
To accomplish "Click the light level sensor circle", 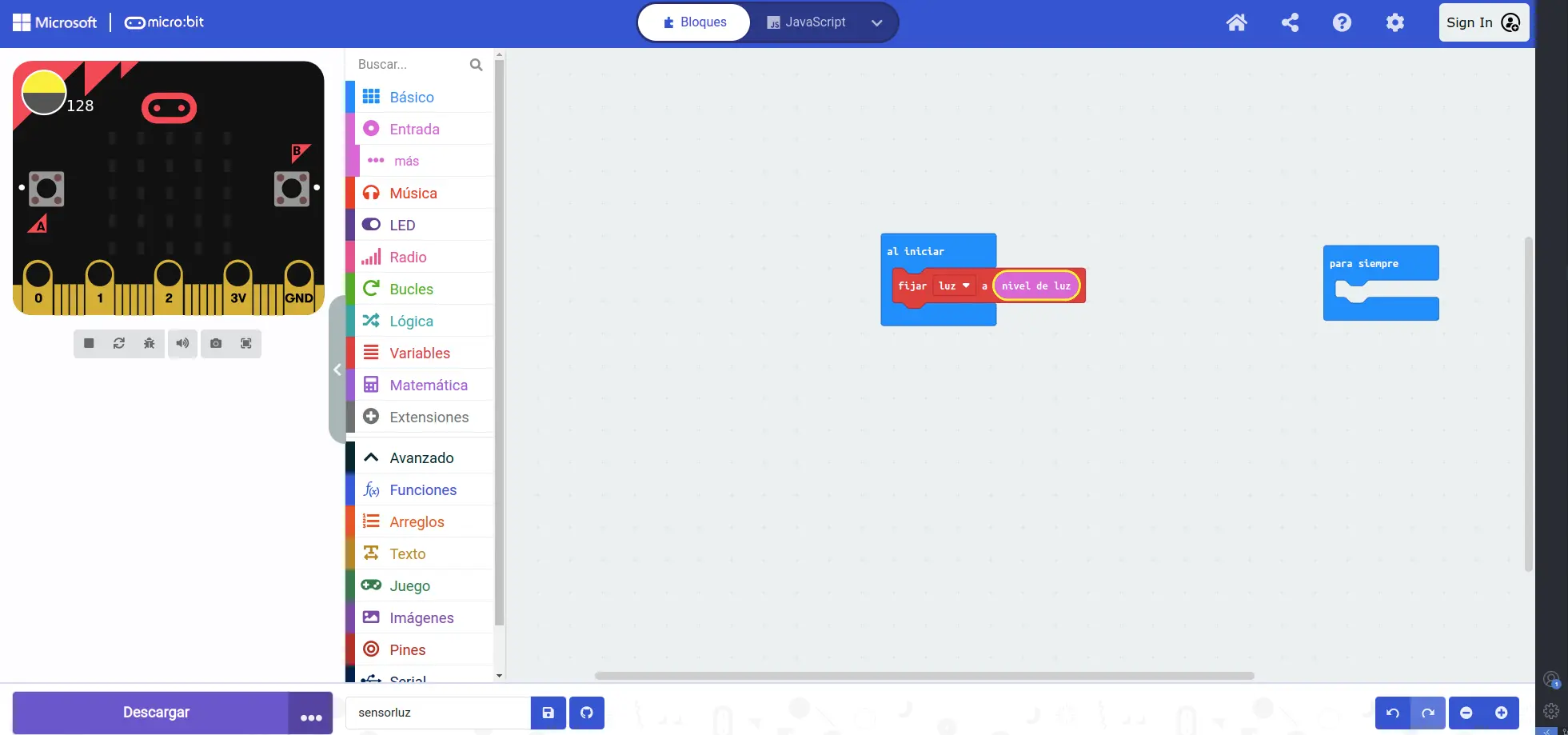I will point(43,93).
